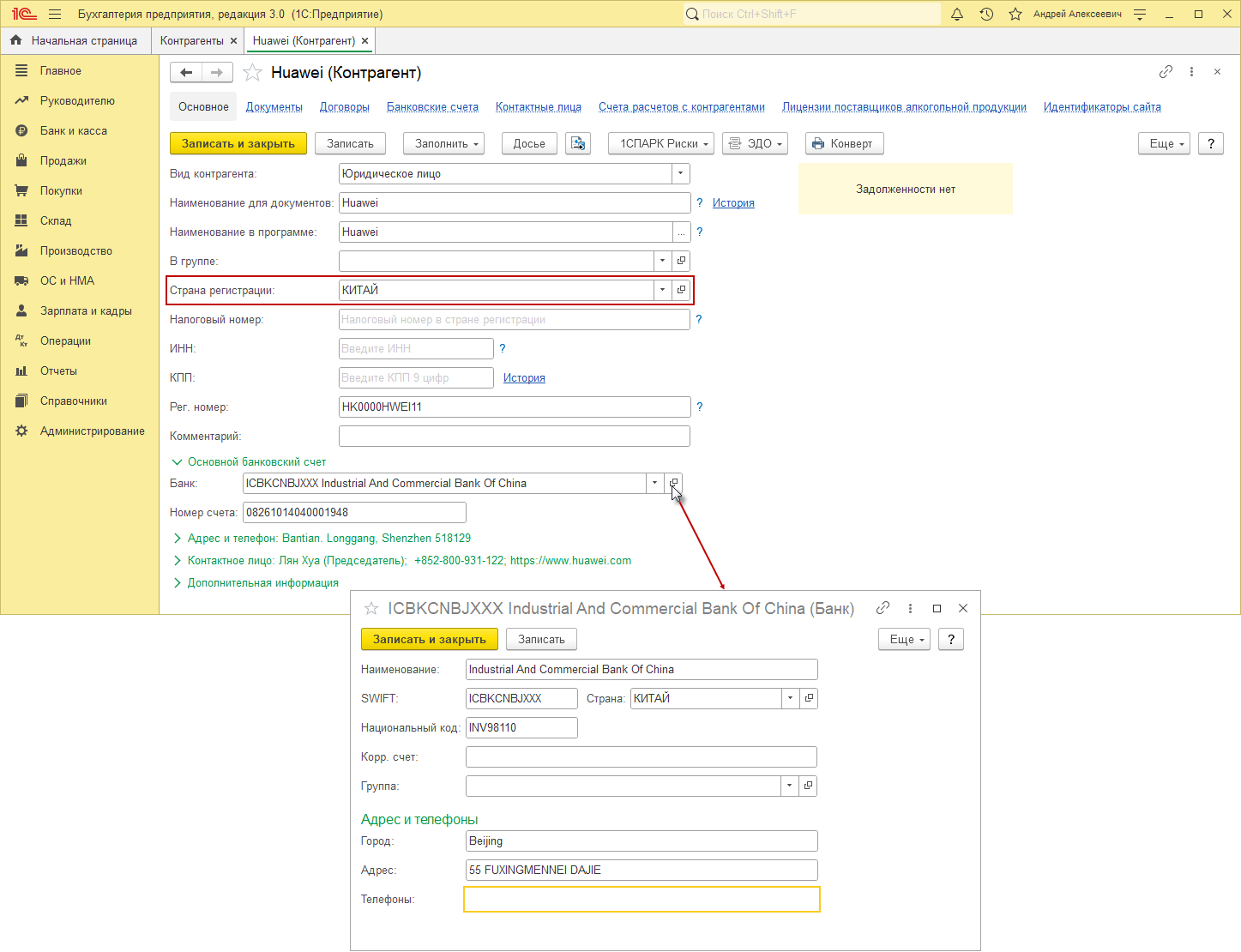This screenshot has height=952, width=1241.
Task: Open В группе dropdown arrow
Action: tap(662, 261)
